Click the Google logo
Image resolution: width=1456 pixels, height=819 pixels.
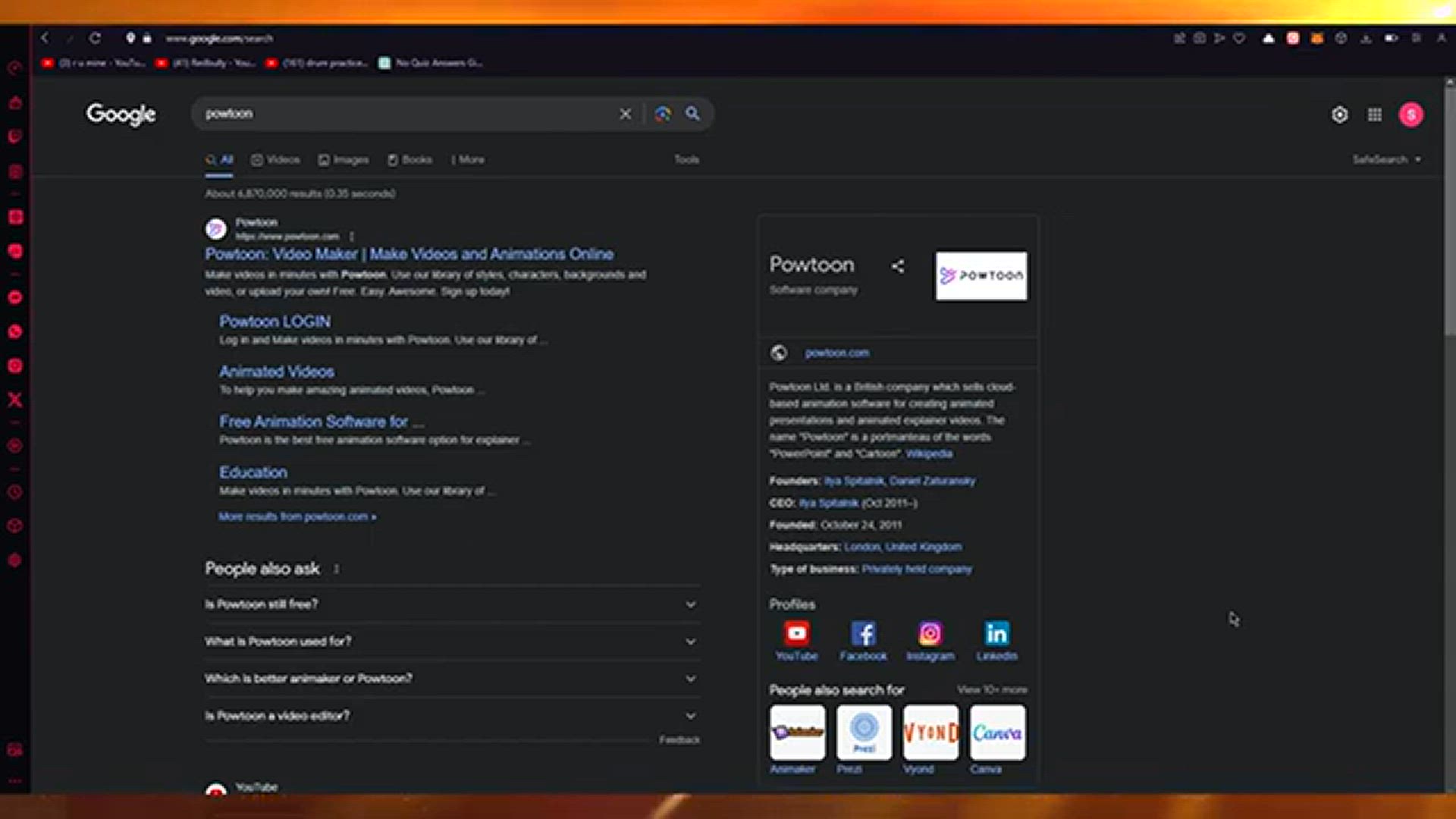(x=121, y=115)
